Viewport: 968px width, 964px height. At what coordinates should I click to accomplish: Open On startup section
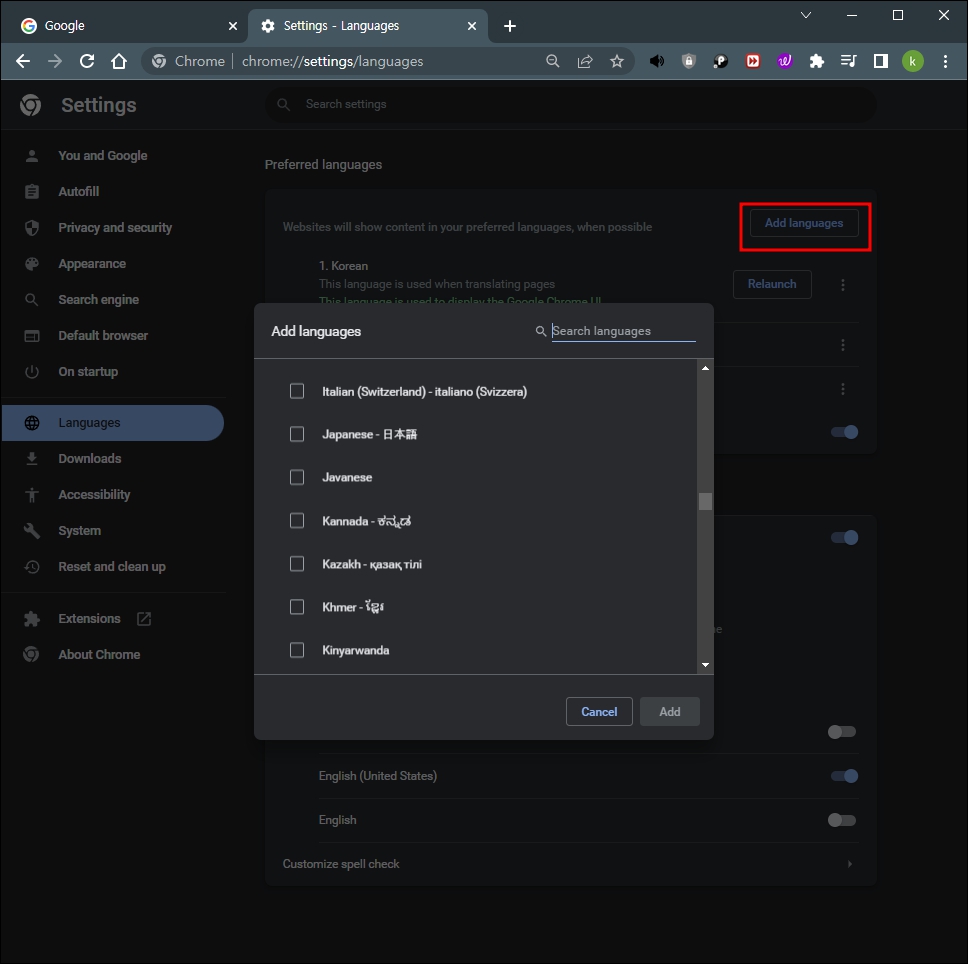[x=88, y=372]
